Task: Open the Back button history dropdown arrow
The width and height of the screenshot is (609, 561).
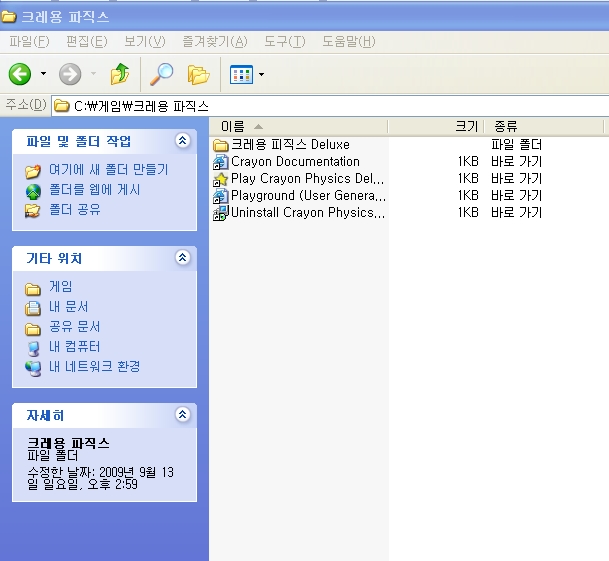Action: [43, 74]
